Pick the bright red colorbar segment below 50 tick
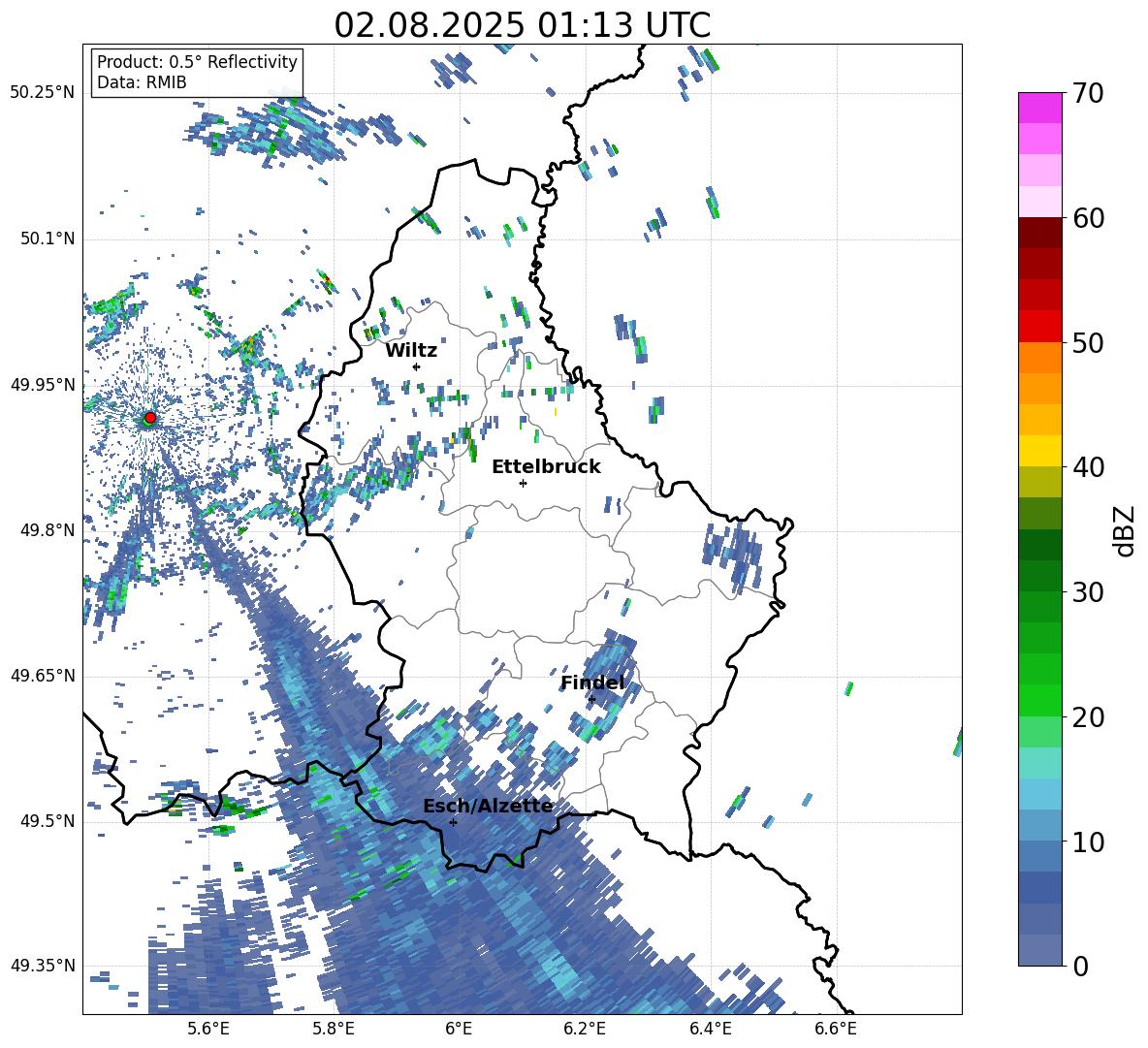The width and height of the screenshot is (1148, 1048). click(x=1039, y=327)
